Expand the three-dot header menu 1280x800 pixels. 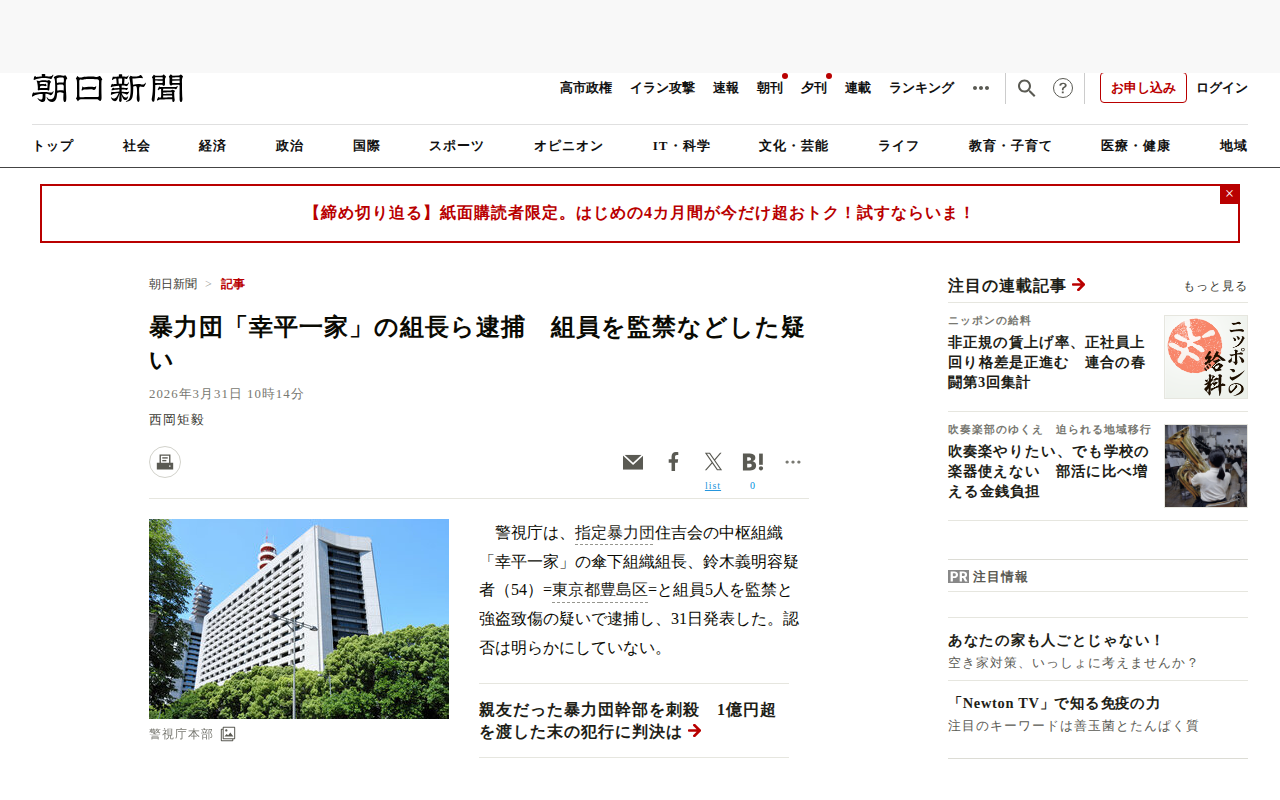click(x=981, y=88)
